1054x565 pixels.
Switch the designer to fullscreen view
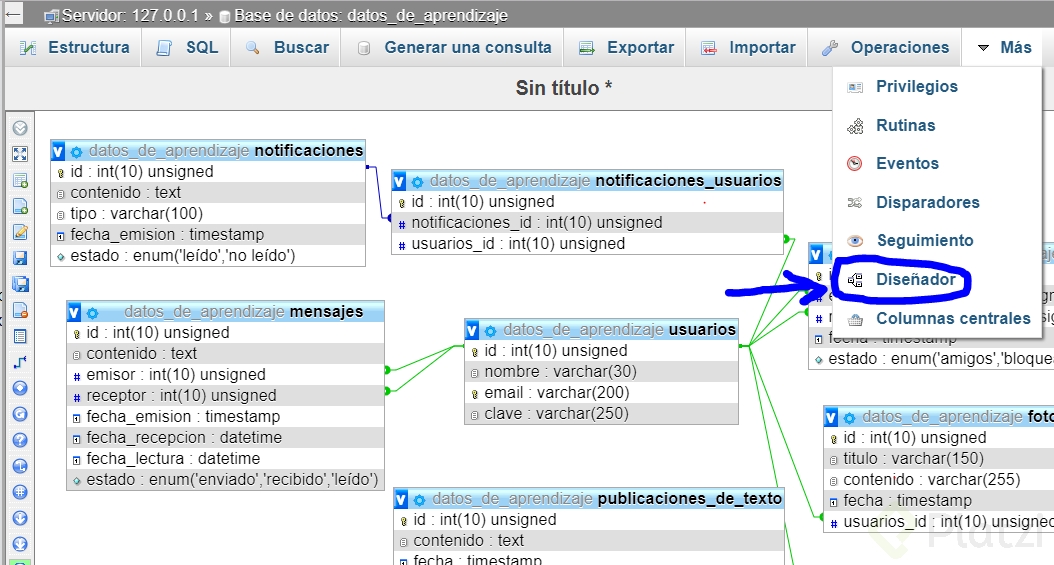pyautogui.click(x=20, y=154)
